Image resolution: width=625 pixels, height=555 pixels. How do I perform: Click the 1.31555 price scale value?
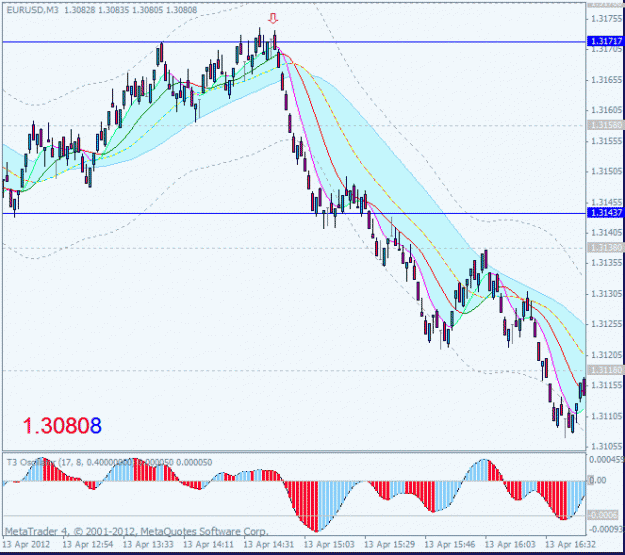pos(607,141)
